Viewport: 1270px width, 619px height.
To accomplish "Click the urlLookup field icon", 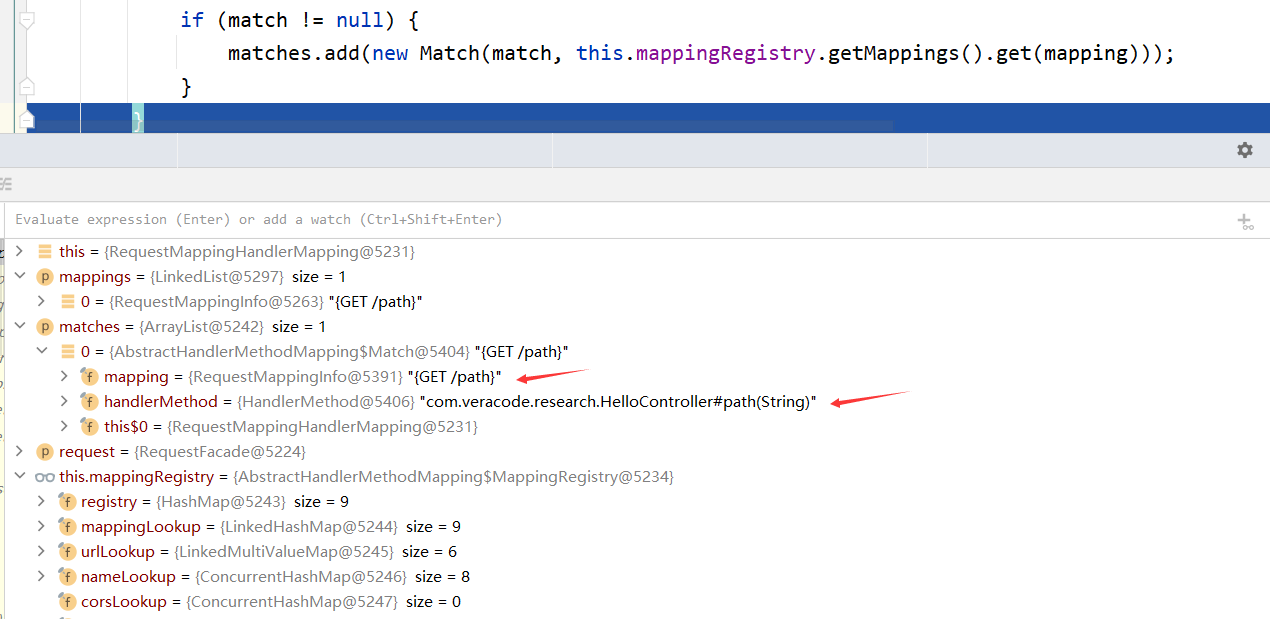I will tap(67, 551).
